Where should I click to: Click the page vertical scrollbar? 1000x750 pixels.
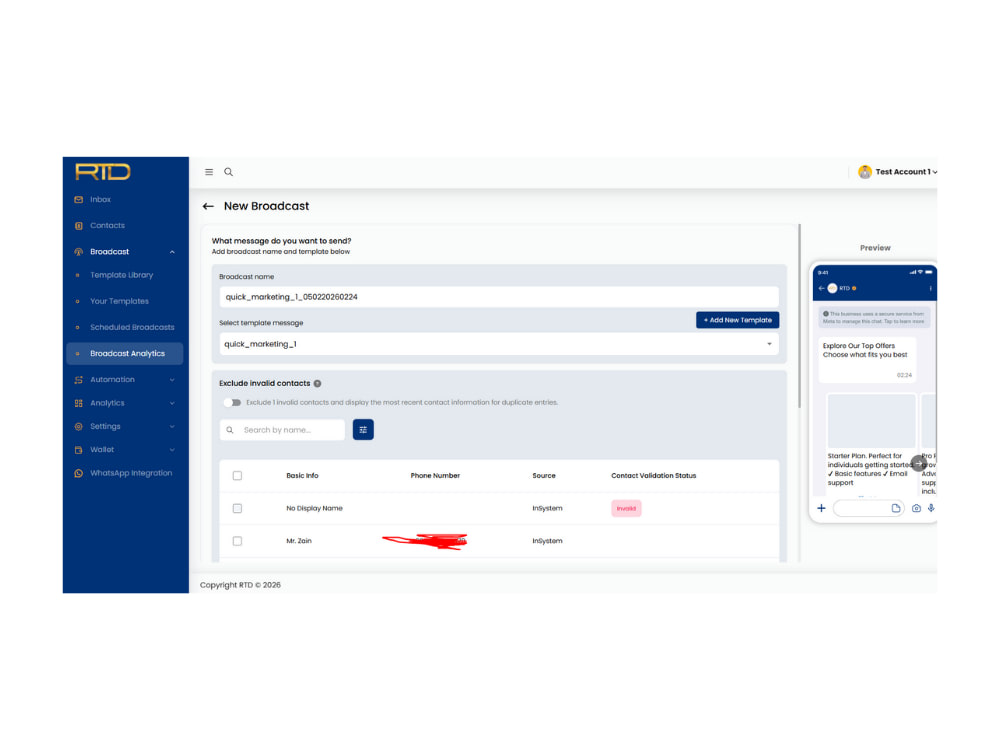[799, 316]
